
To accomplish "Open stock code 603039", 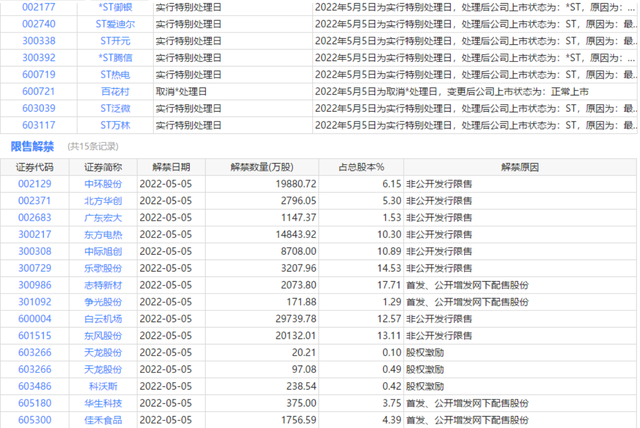I will [39, 108].
